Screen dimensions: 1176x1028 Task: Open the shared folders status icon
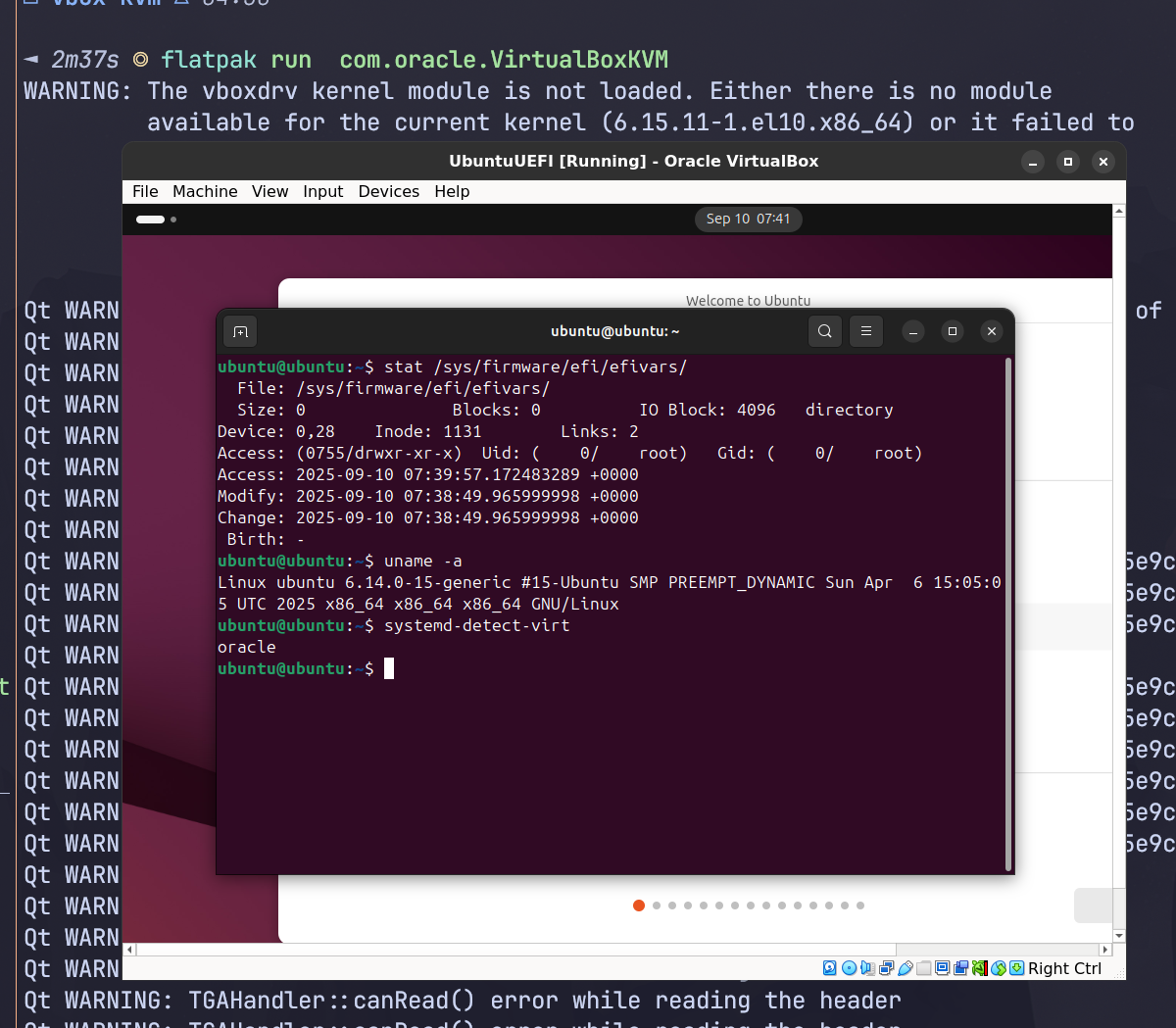point(923,968)
